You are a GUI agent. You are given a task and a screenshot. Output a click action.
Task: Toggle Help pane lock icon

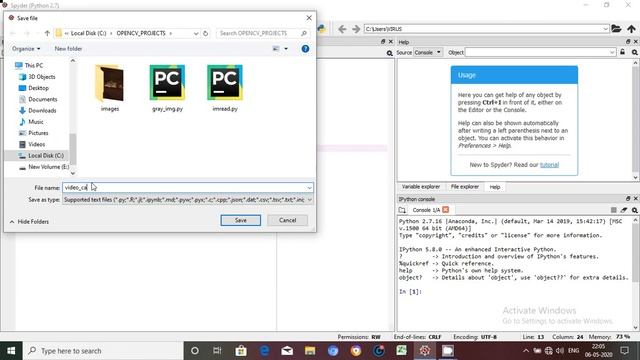[x=622, y=52]
